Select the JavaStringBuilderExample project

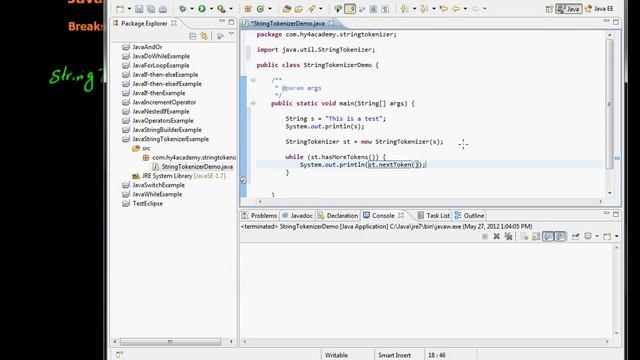(x=162, y=130)
